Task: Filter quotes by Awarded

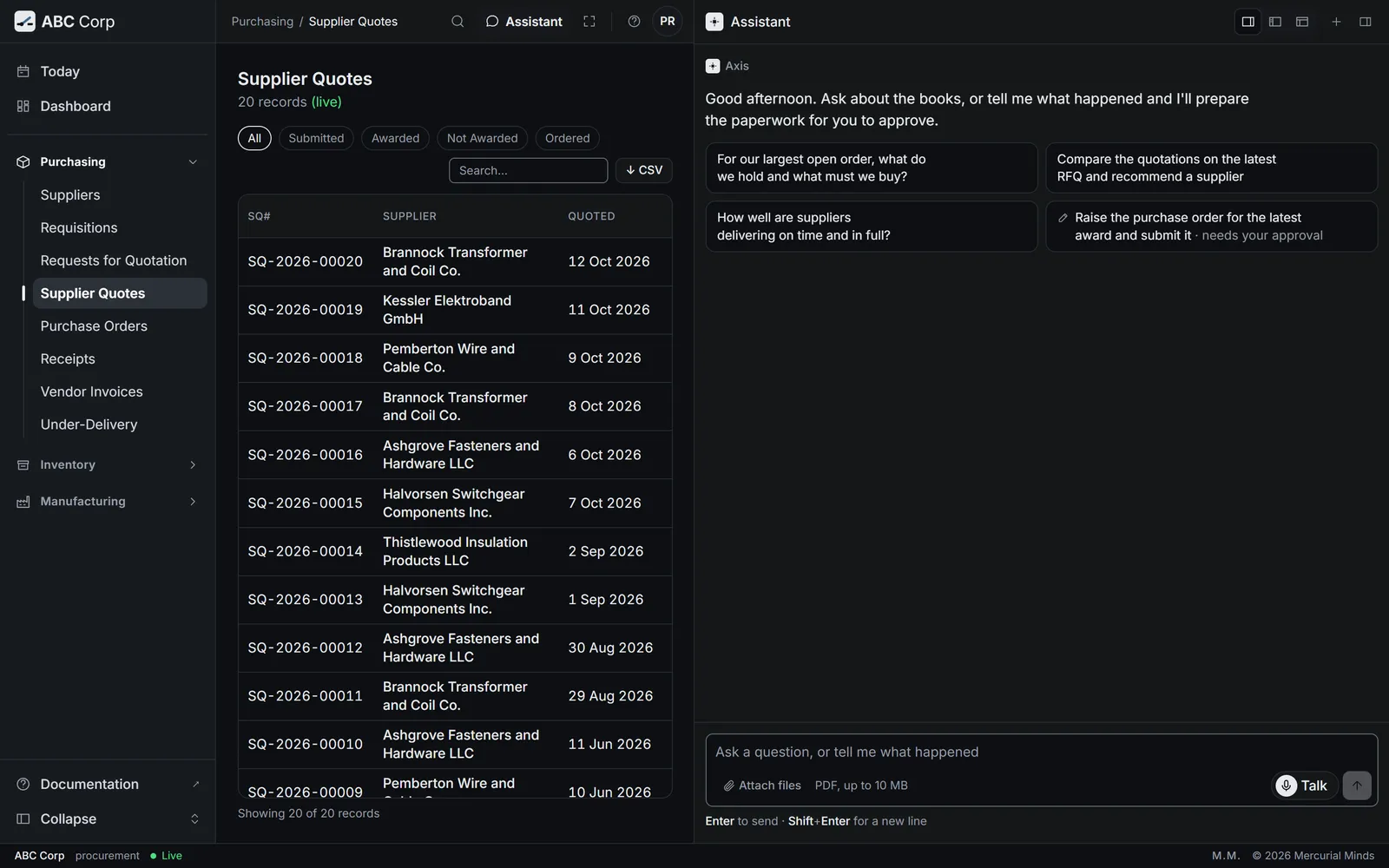Action: pyautogui.click(x=395, y=138)
